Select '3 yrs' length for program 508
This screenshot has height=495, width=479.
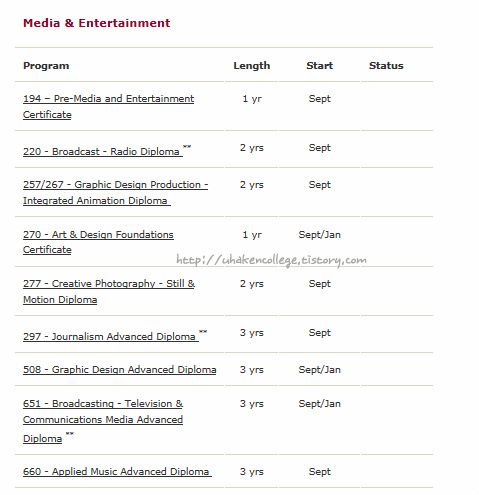click(252, 370)
